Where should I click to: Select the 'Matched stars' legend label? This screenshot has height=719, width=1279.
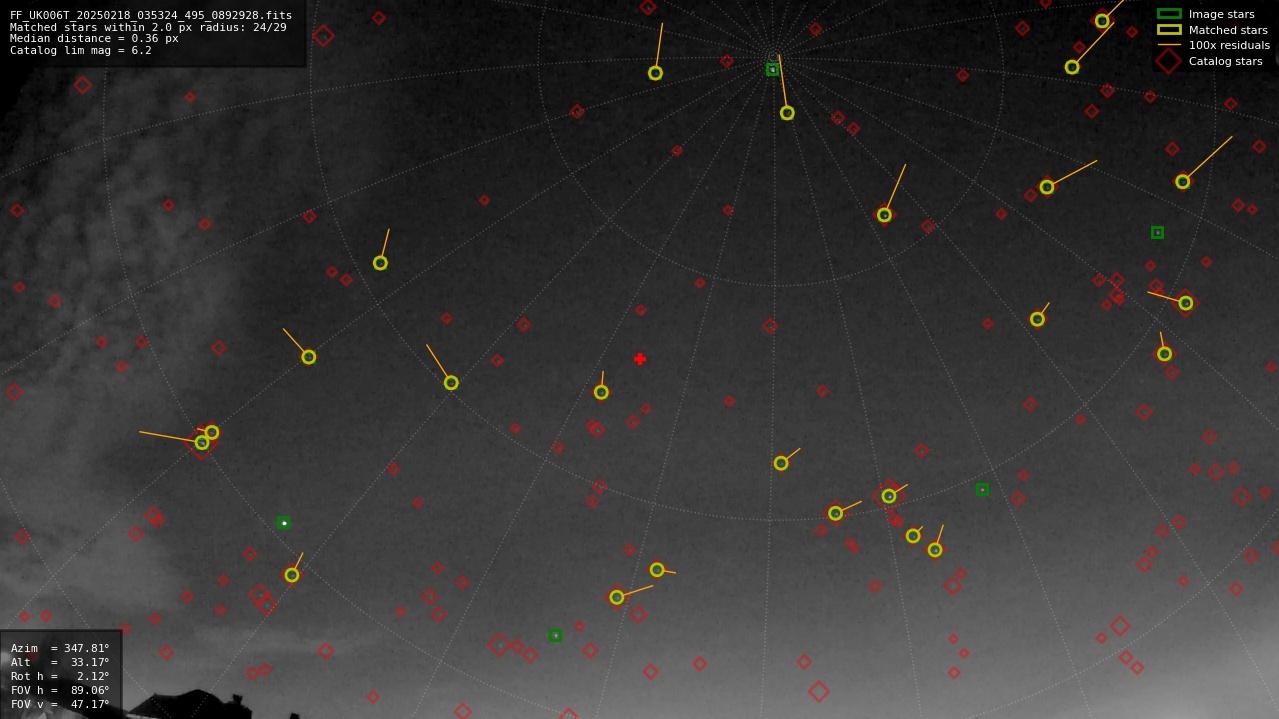click(x=1228, y=30)
